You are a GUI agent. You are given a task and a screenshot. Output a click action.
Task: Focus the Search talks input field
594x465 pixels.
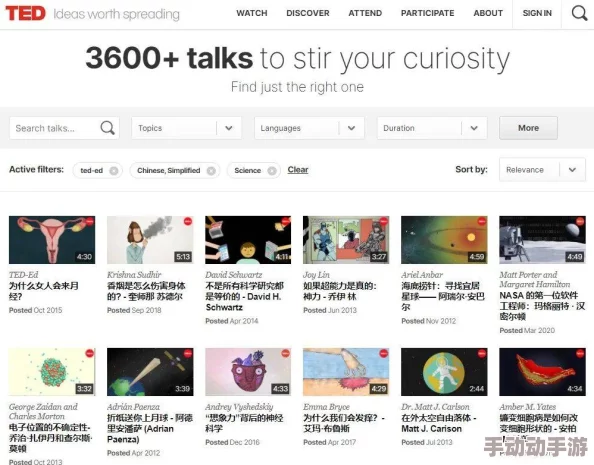tap(55, 128)
